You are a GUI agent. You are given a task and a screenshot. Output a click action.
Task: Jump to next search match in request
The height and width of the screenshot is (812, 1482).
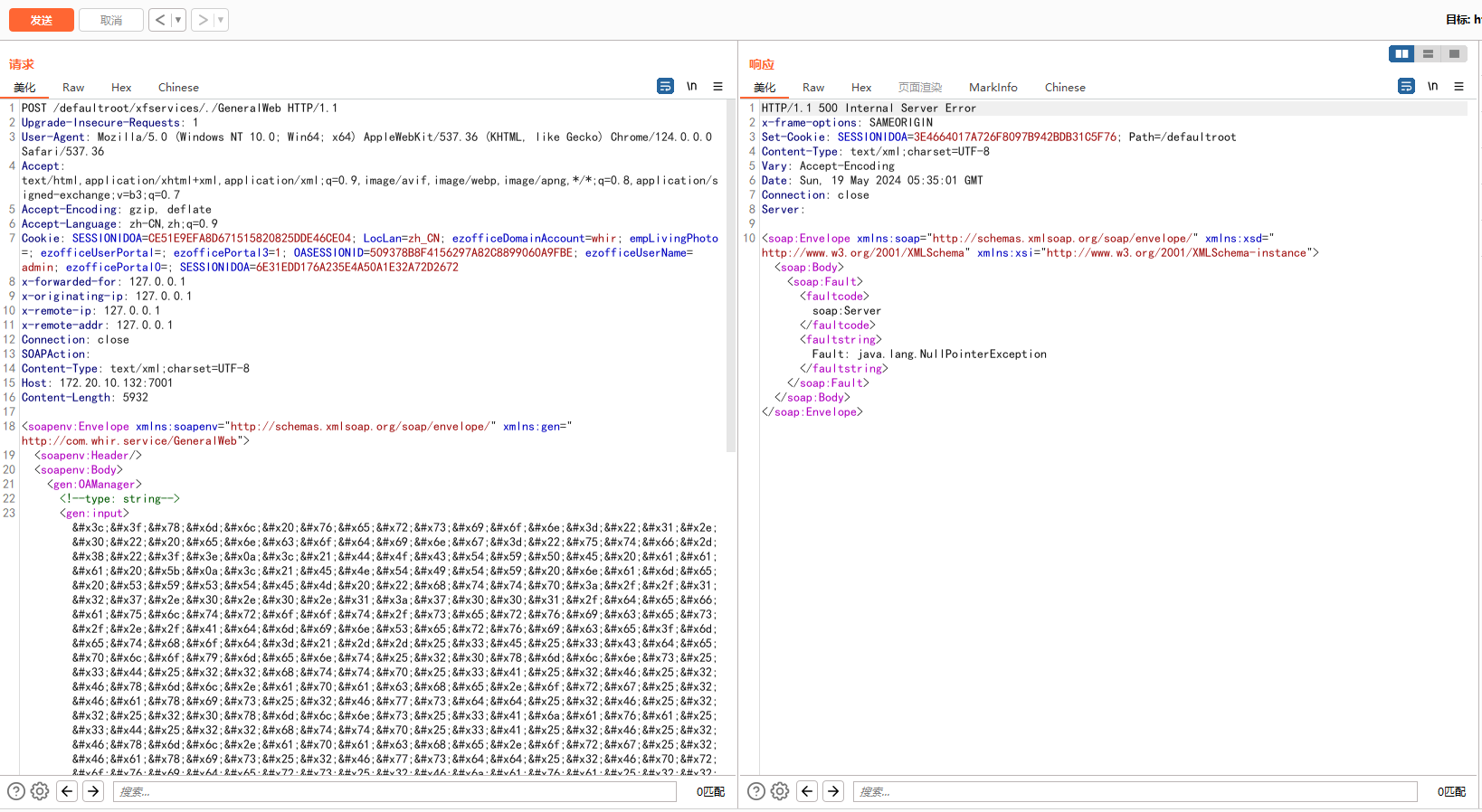93,791
